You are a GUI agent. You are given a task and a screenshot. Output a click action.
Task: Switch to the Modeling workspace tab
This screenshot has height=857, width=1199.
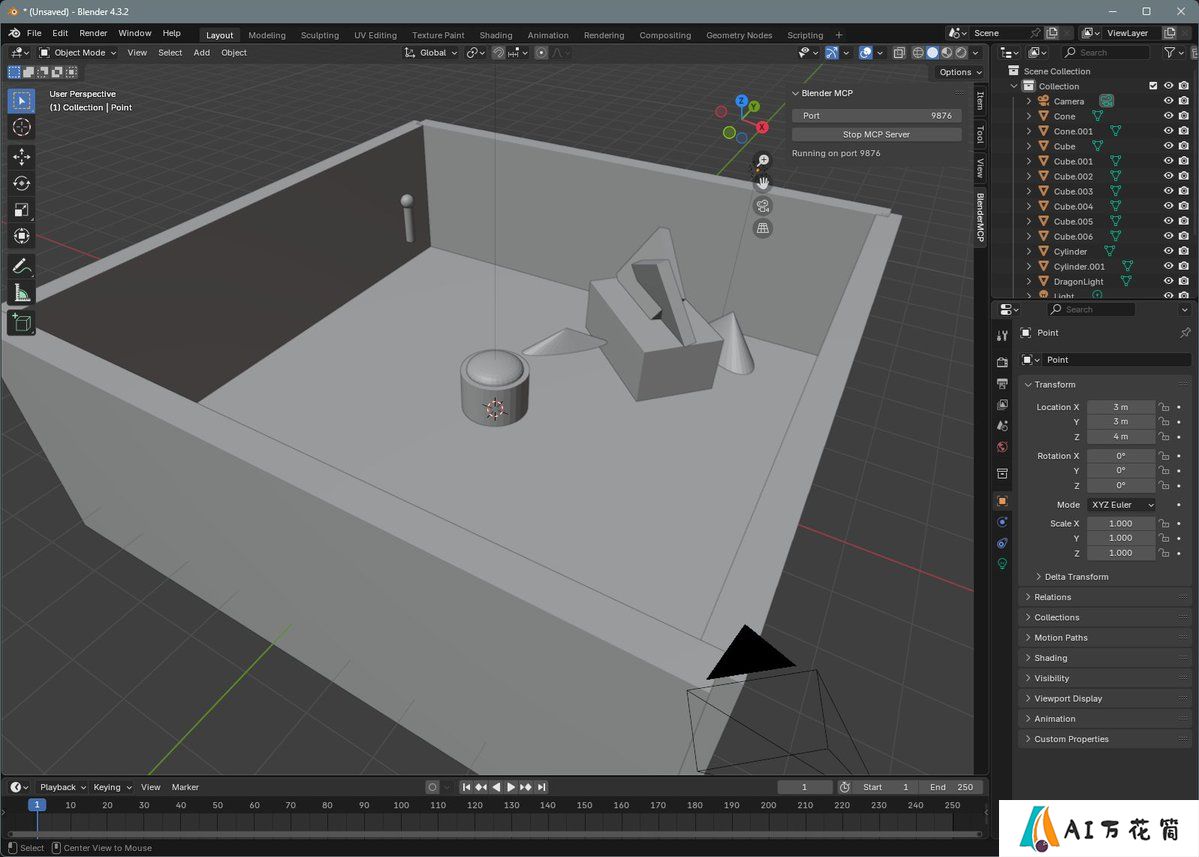click(267, 35)
